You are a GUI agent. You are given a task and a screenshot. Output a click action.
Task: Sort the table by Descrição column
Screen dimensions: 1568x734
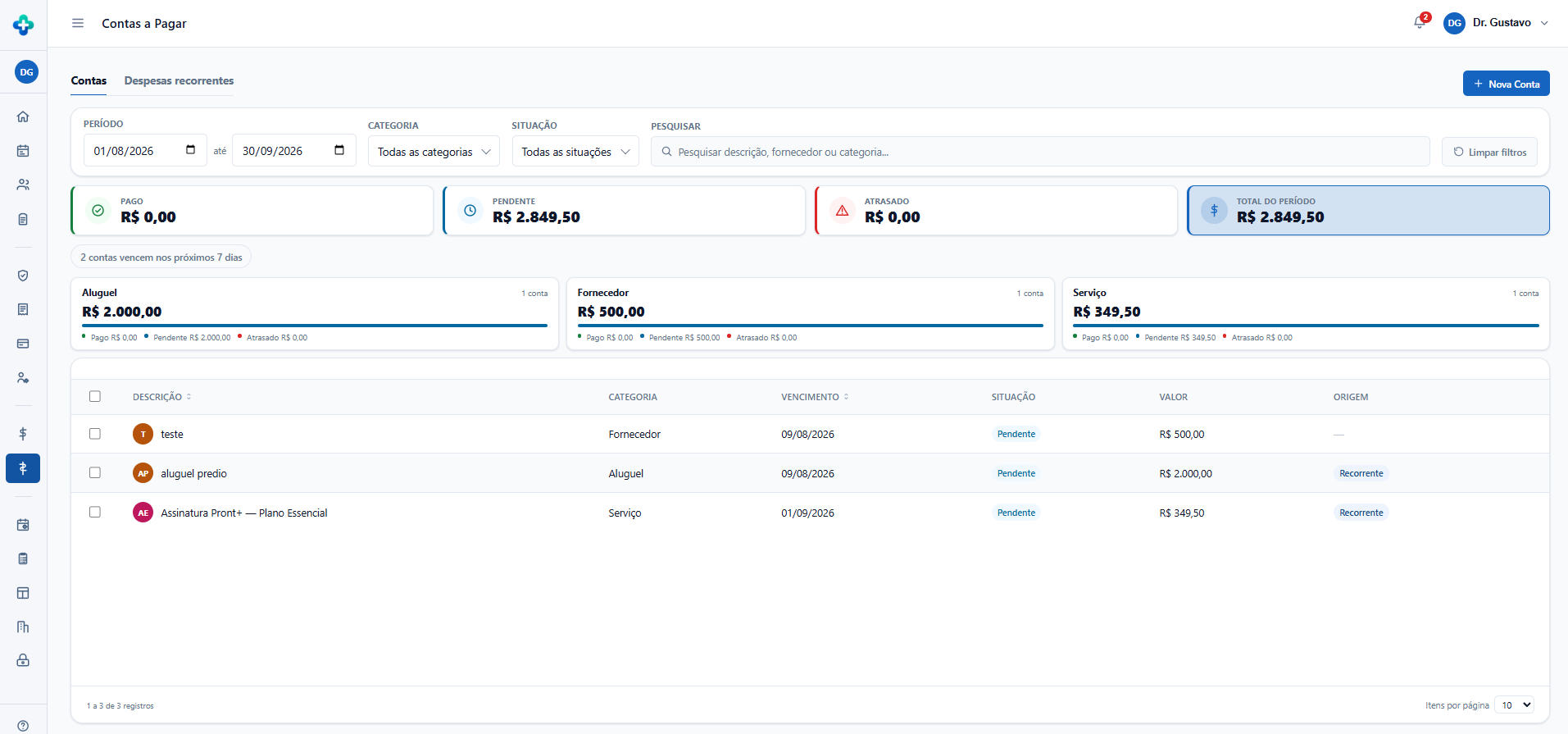[162, 397]
